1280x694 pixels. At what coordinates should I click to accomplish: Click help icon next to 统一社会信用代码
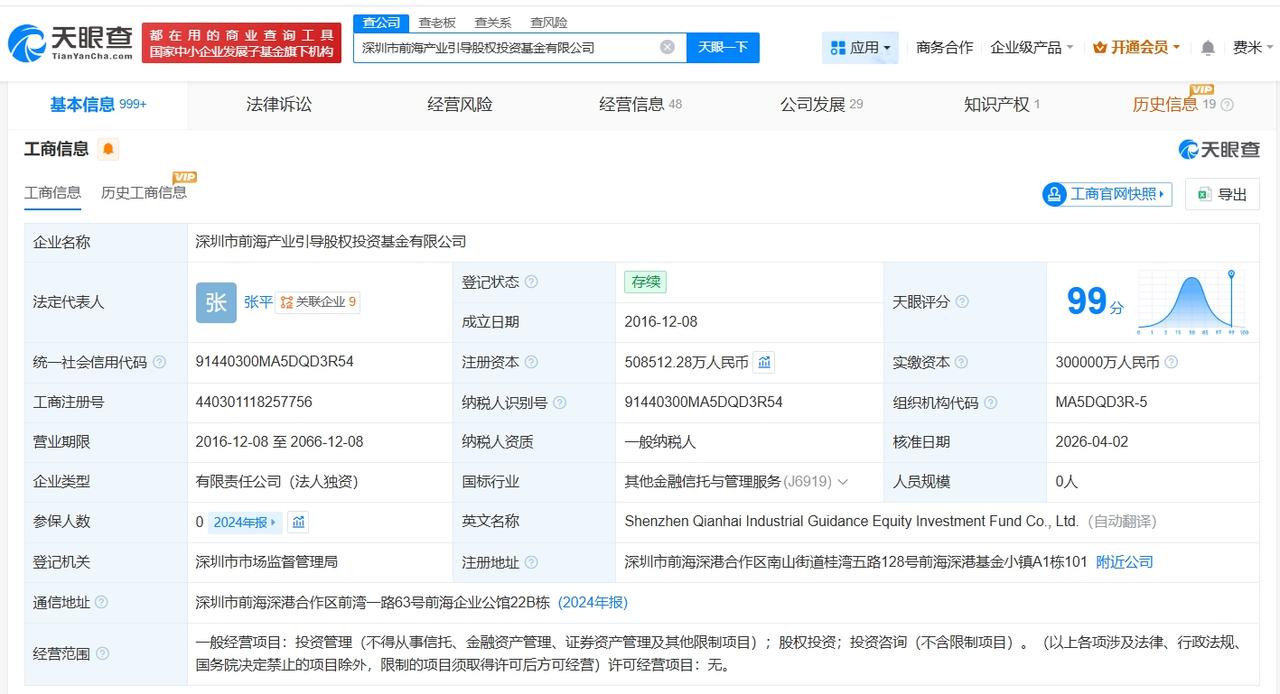159,362
